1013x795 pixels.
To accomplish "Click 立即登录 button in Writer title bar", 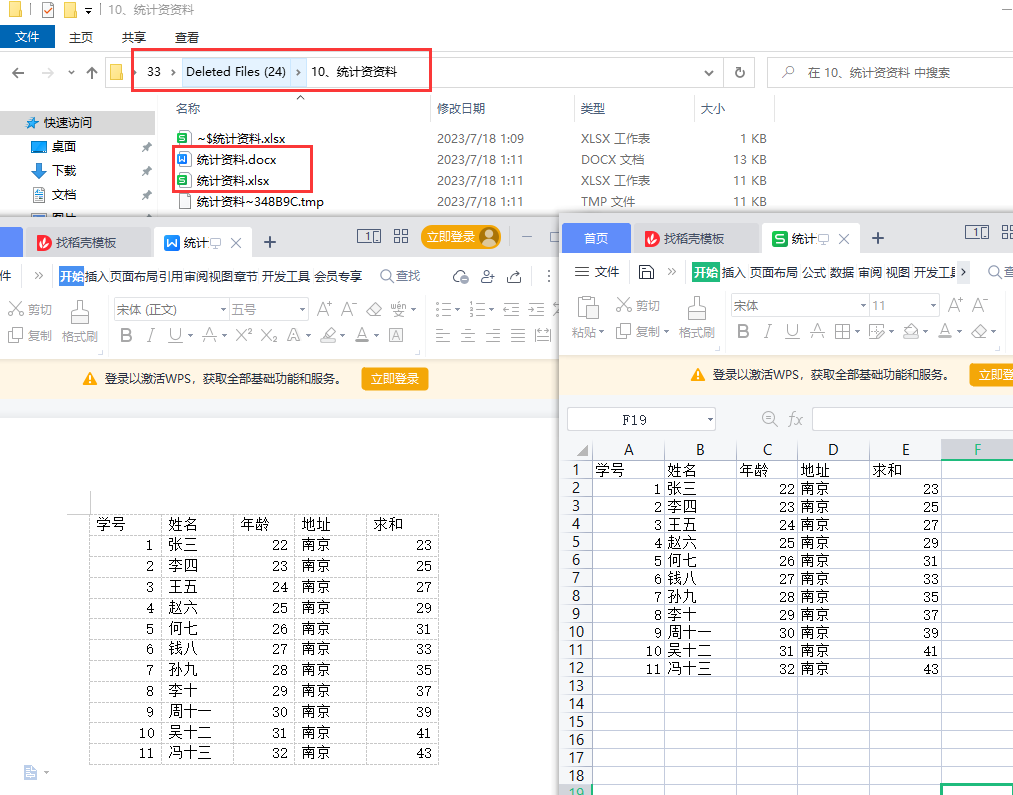I will click(x=461, y=237).
